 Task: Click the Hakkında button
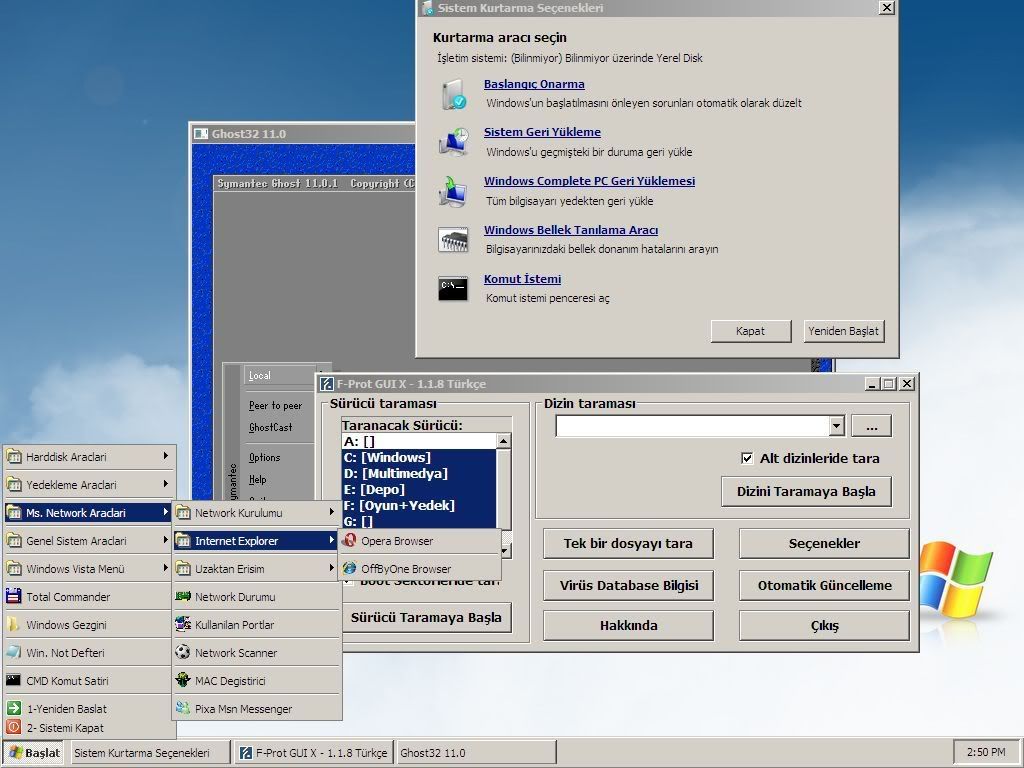tap(628, 626)
